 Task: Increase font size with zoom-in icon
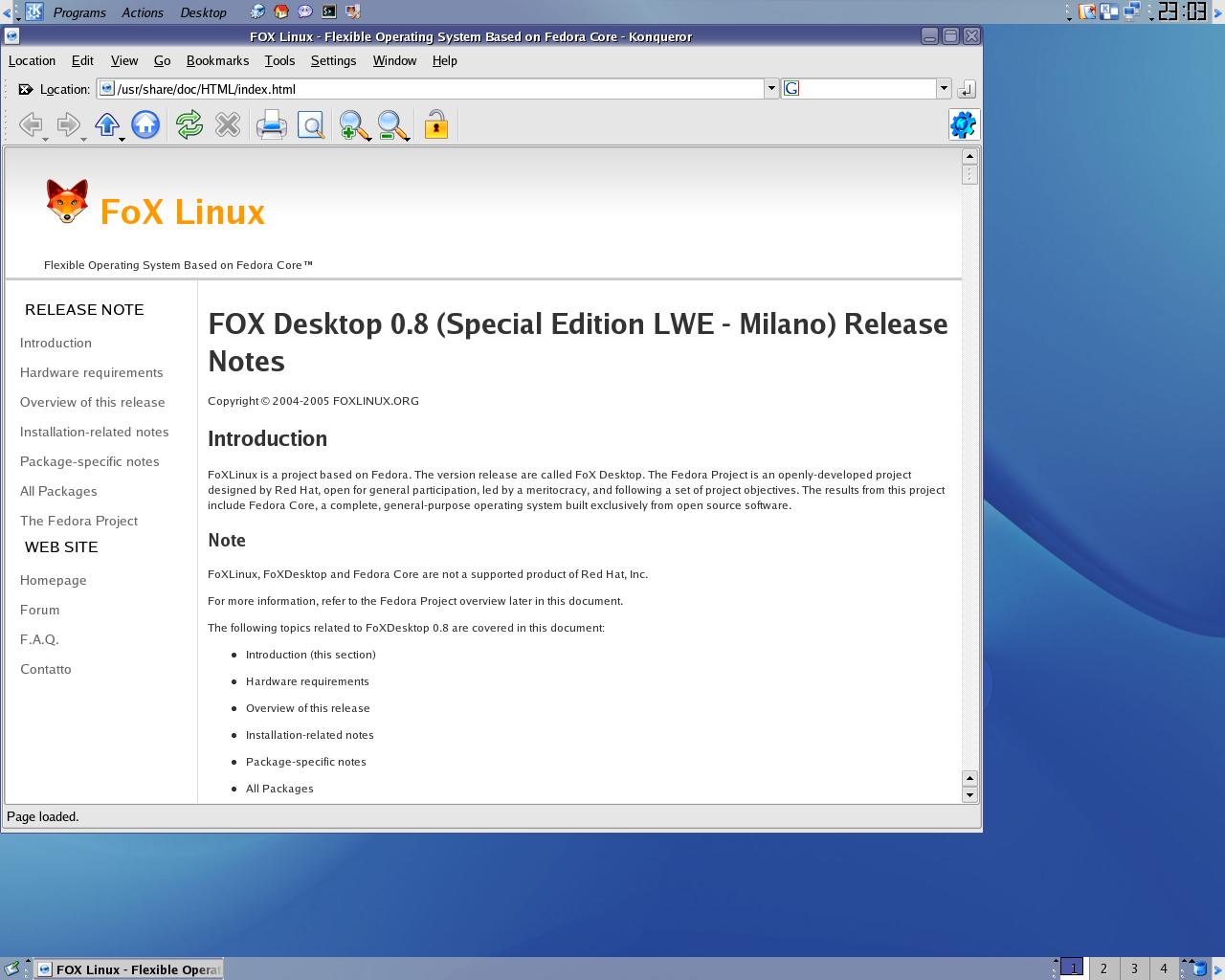pyautogui.click(x=352, y=124)
